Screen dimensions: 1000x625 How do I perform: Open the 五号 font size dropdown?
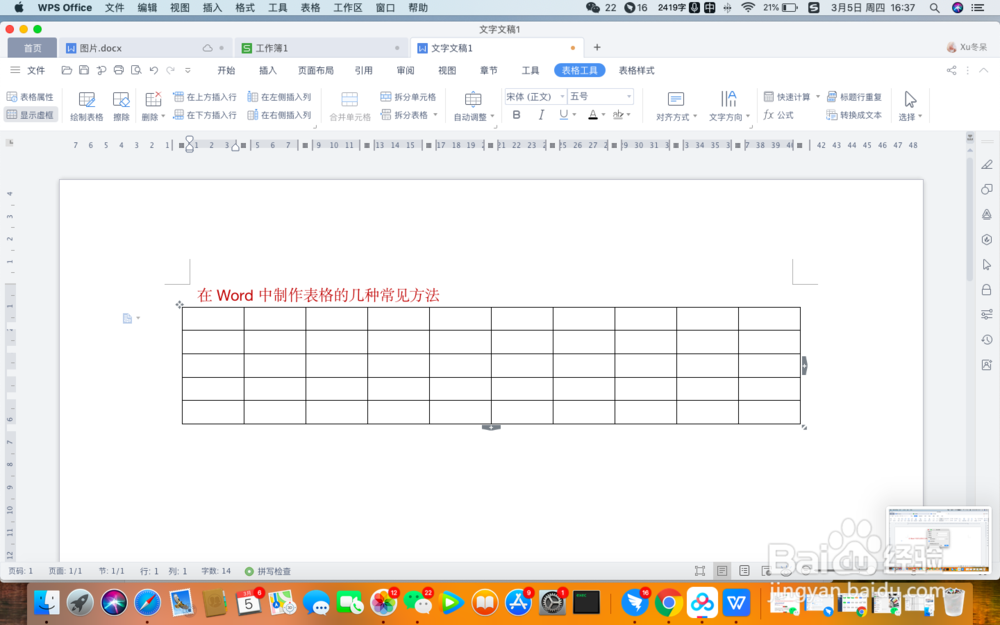click(628, 96)
